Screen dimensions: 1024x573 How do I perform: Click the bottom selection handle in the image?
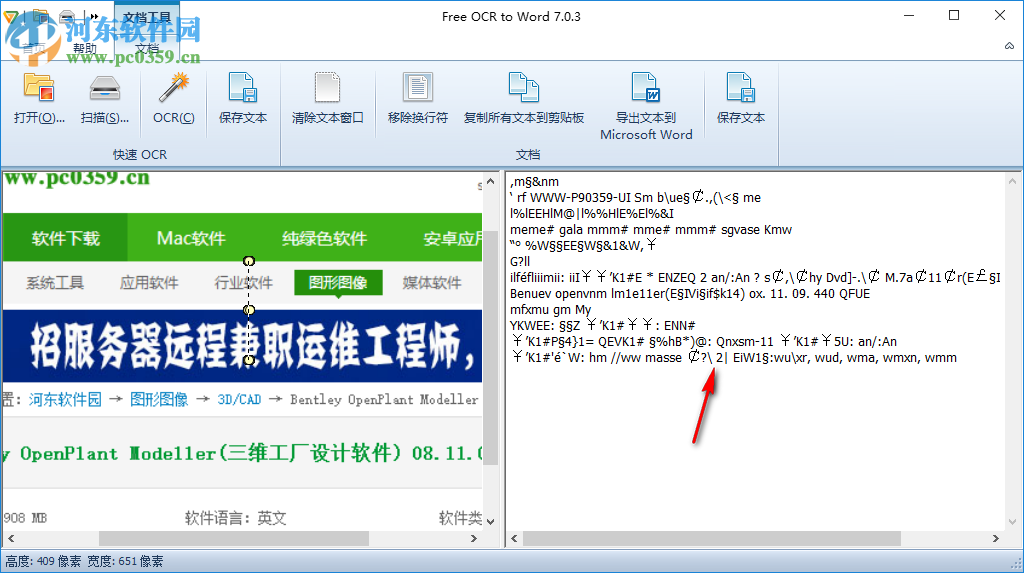point(249,360)
